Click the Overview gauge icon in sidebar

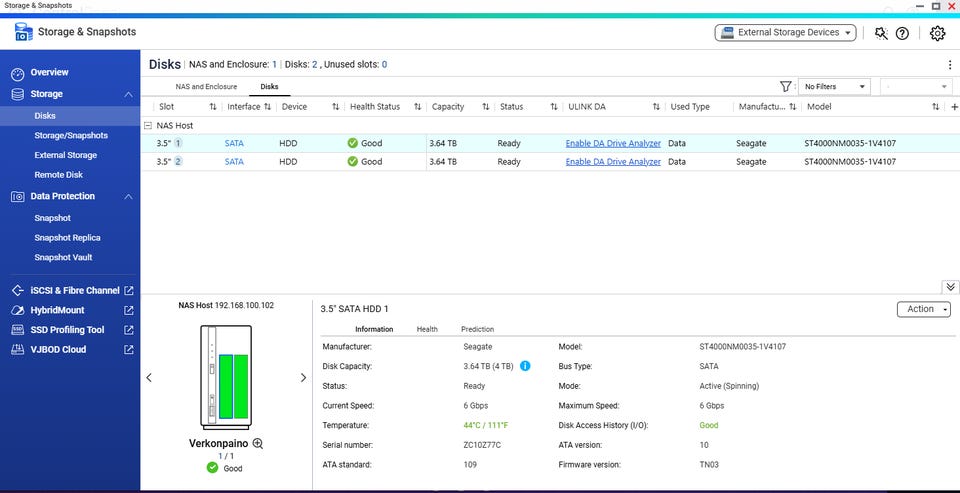18,73
